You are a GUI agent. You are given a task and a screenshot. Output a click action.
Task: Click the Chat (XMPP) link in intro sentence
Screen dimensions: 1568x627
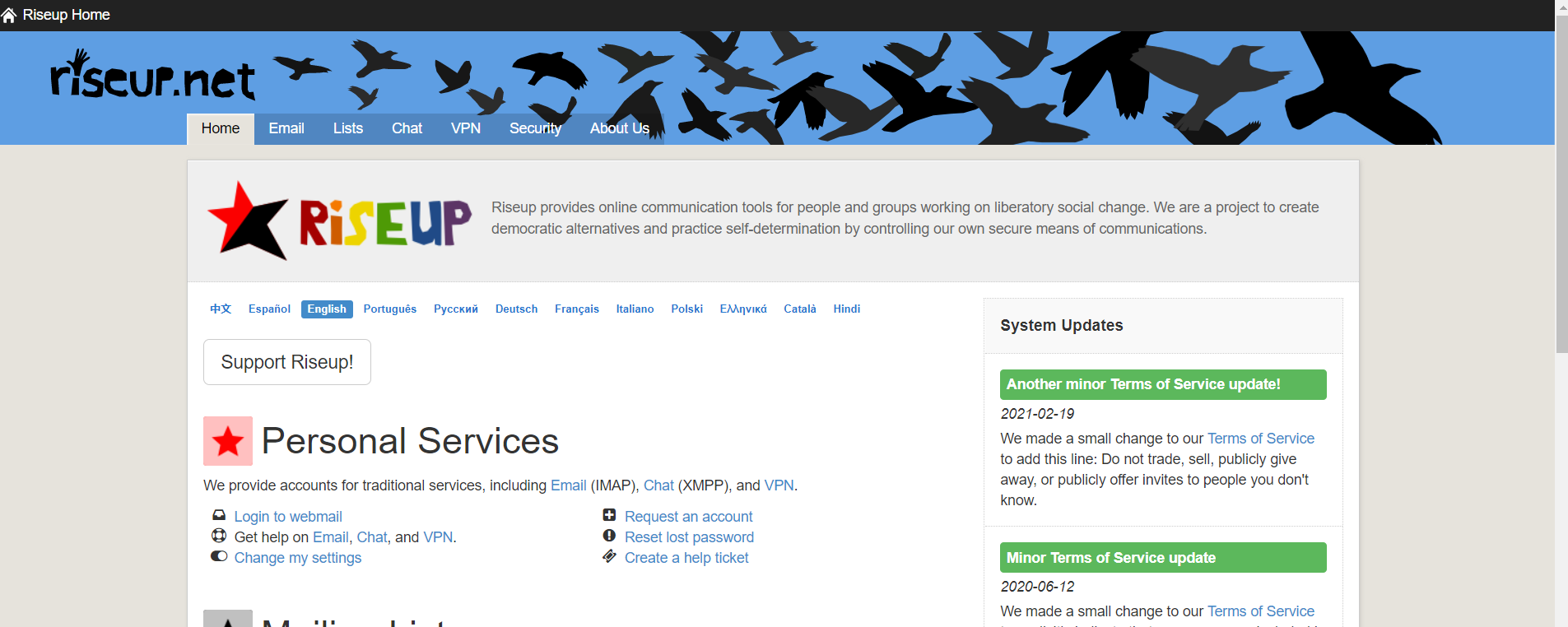click(x=658, y=485)
